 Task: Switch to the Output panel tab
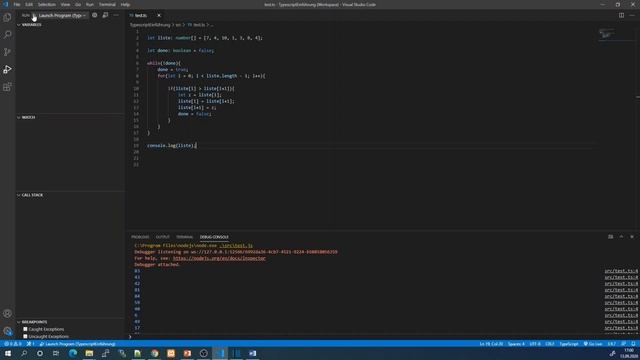pos(162,237)
